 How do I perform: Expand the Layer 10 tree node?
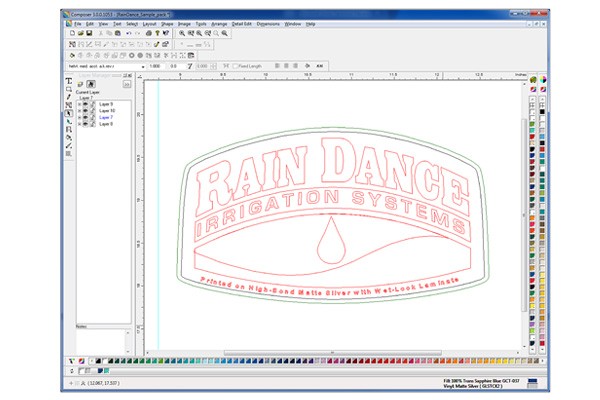(x=79, y=111)
